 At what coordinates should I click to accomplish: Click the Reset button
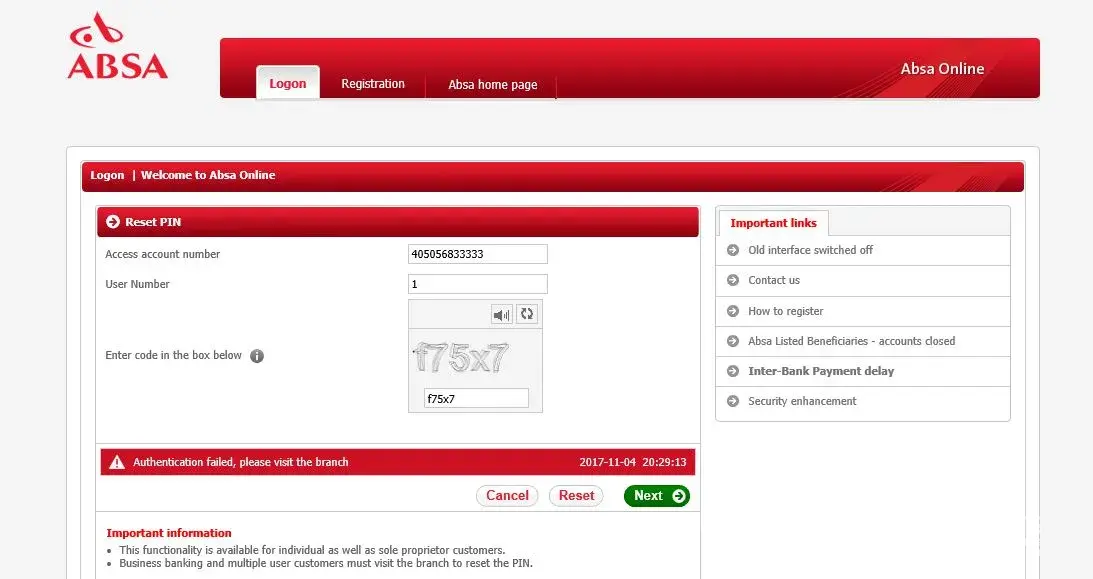point(576,495)
